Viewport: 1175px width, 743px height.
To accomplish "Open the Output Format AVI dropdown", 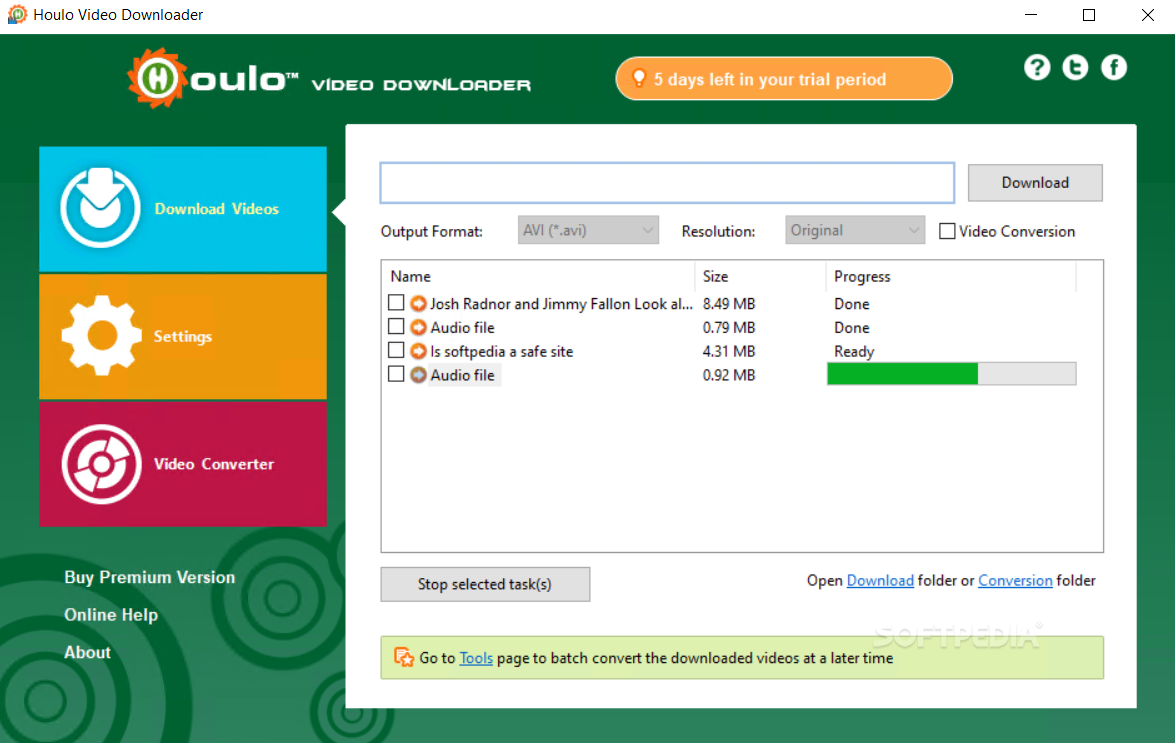I will point(588,230).
